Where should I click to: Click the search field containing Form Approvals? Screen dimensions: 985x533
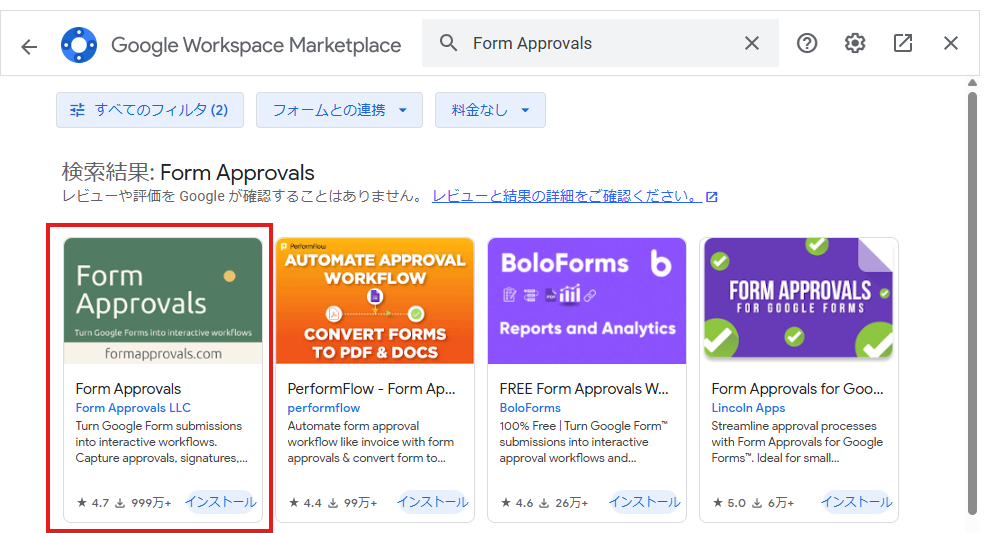(600, 43)
